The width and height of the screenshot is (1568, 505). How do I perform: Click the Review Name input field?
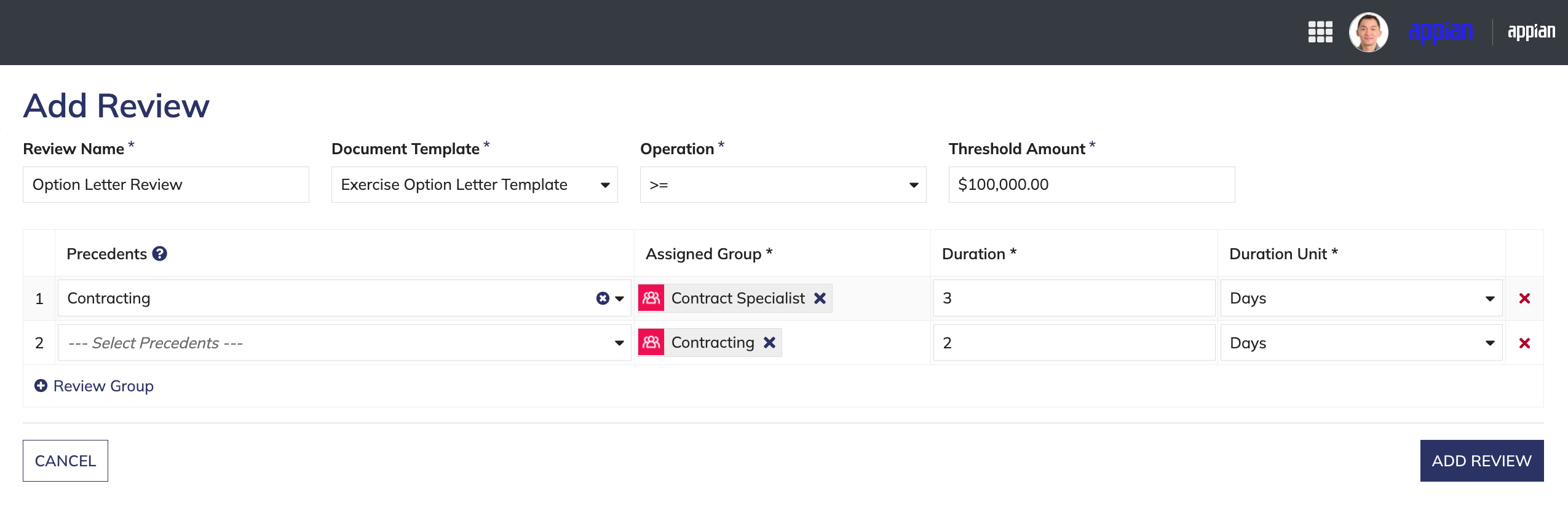pos(166,185)
